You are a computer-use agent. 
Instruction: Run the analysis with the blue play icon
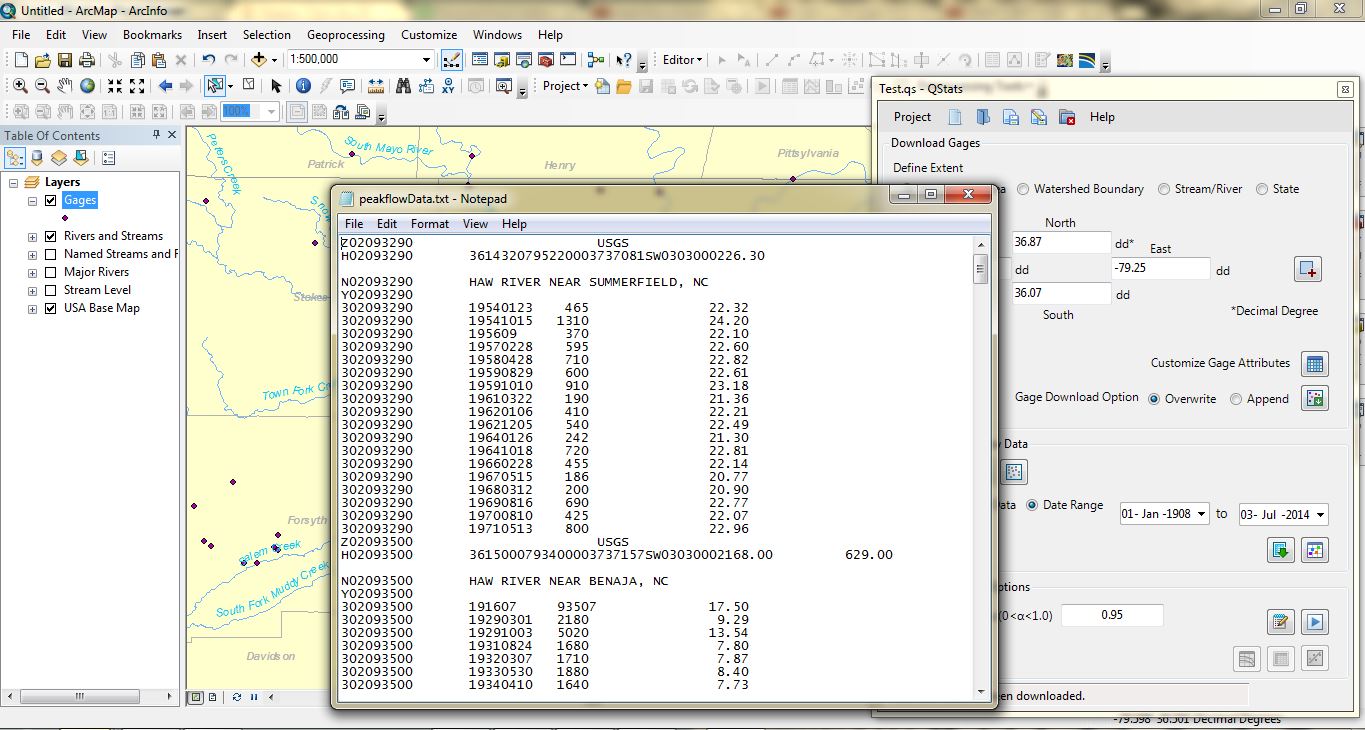1316,622
